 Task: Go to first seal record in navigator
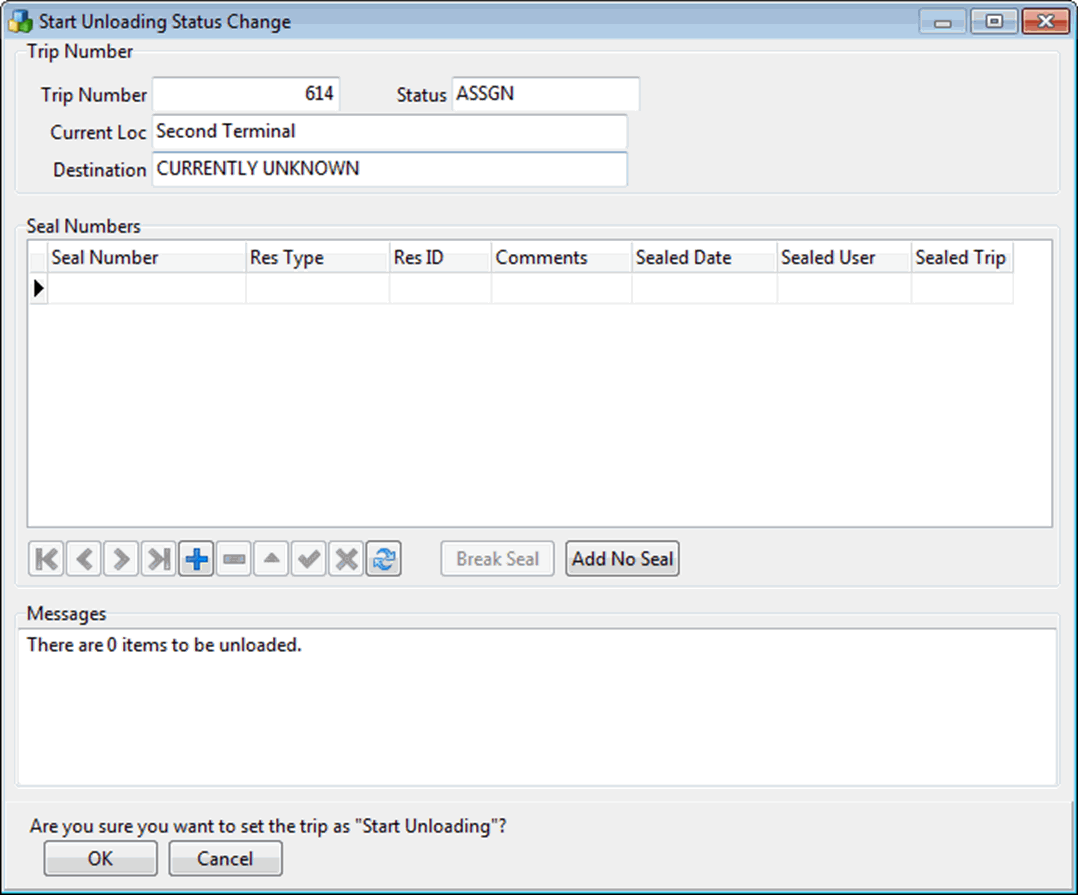(46, 558)
